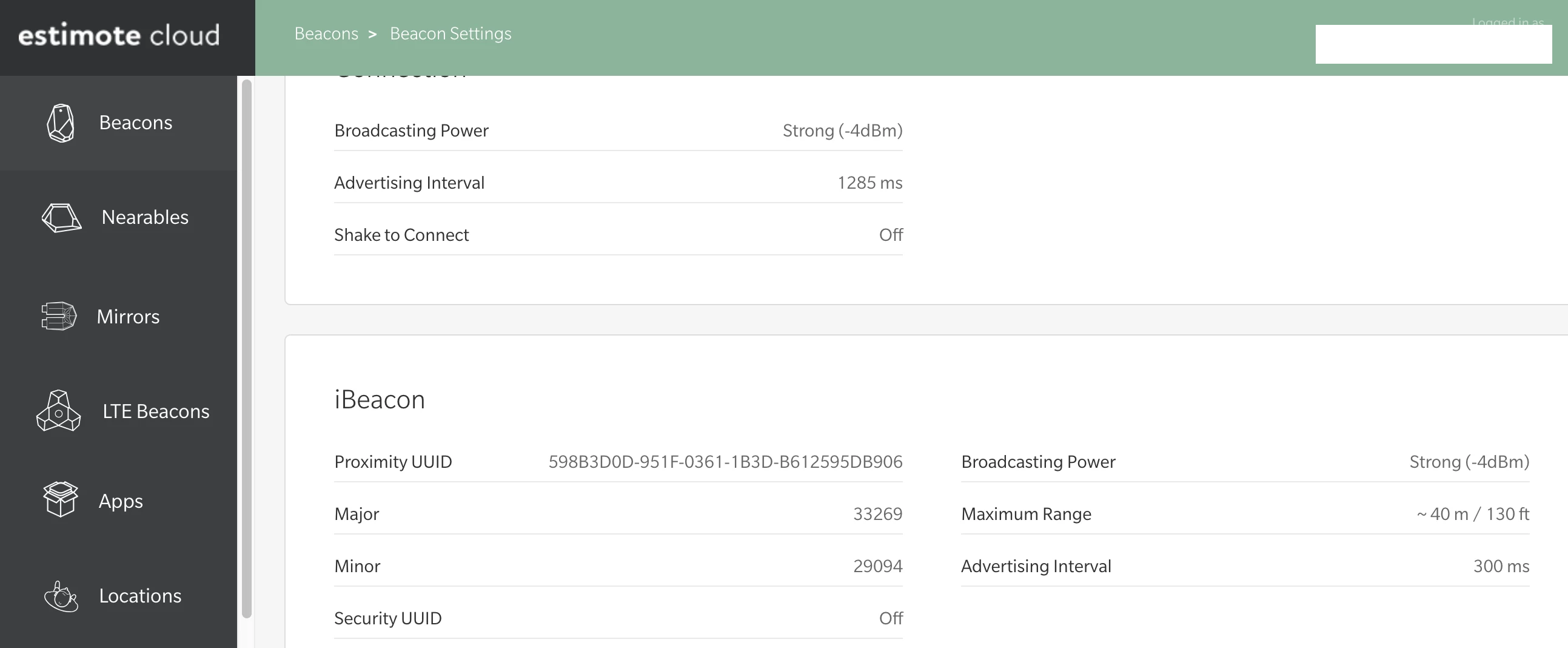Click the Beacons icon in the sidebar

[61, 123]
